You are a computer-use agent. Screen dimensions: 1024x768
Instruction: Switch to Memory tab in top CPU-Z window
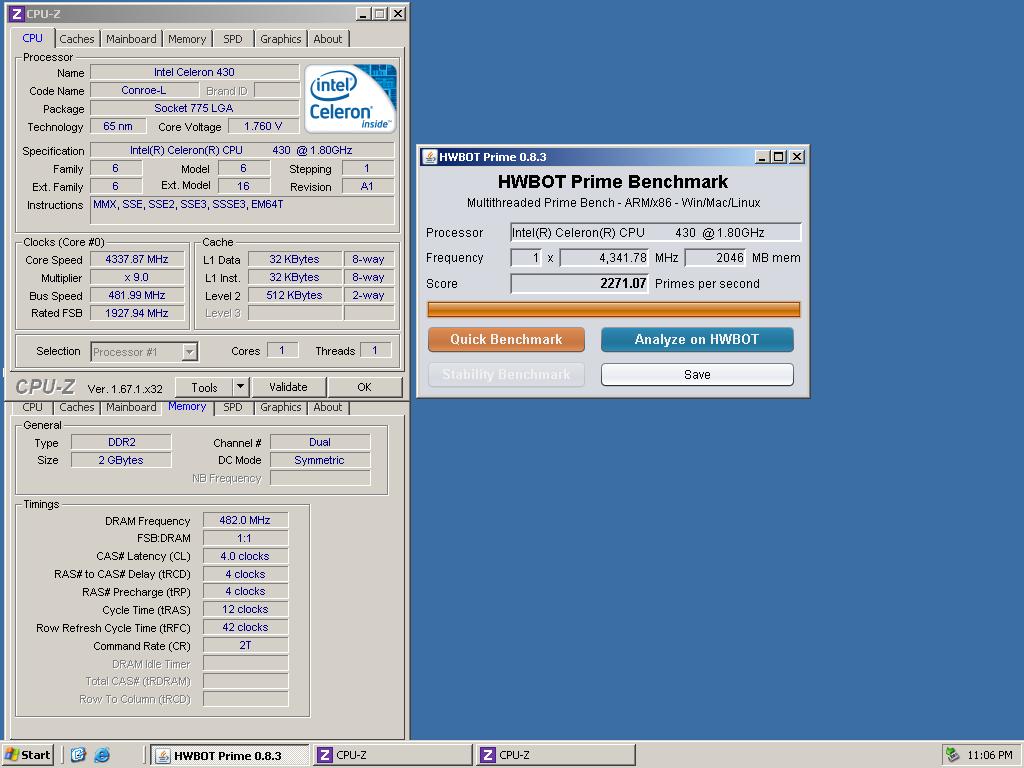(x=187, y=39)
